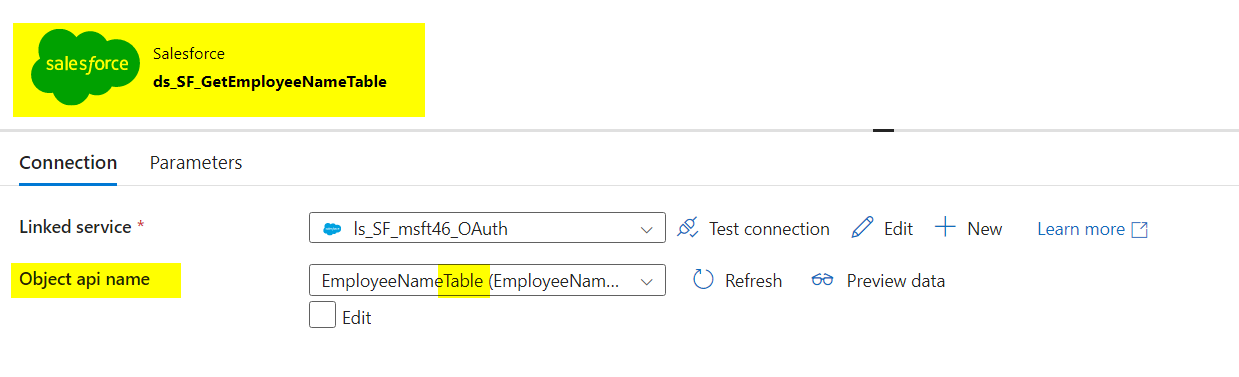Click the Edit pencil icon
Viewport: 1239px width, 377px height.
(x=862, y=228)
